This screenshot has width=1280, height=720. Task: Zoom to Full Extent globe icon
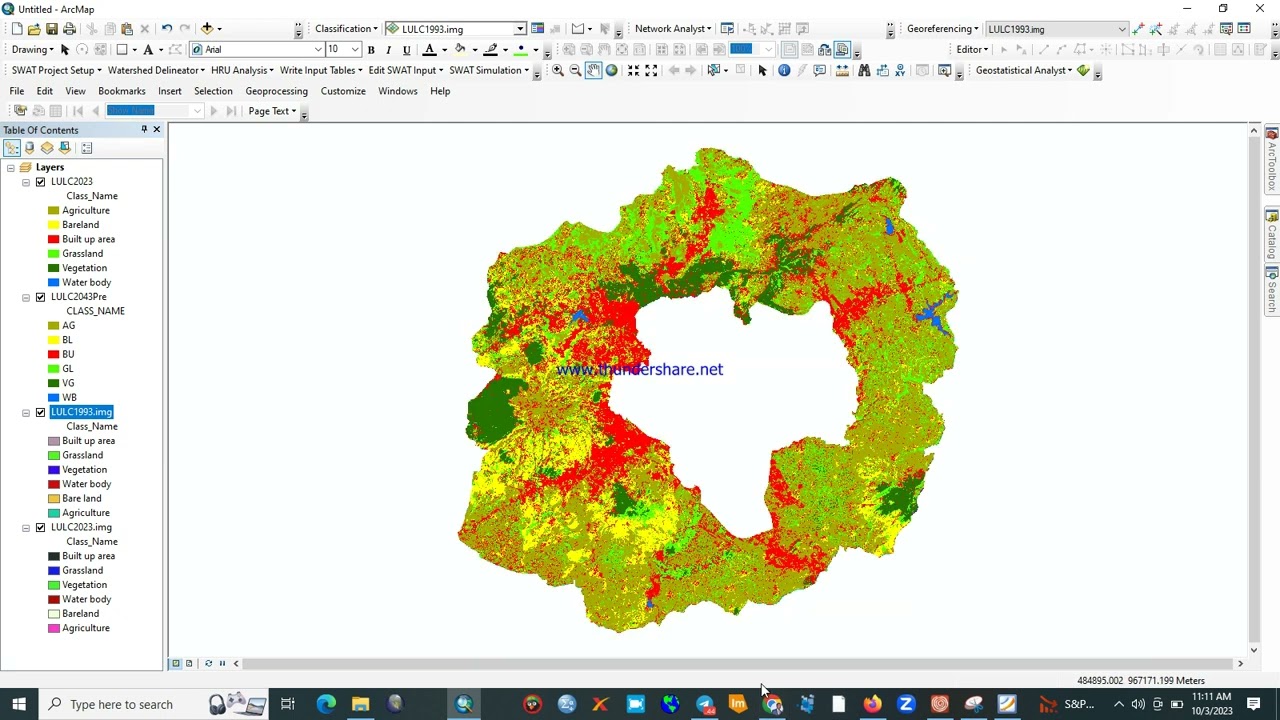611,70
